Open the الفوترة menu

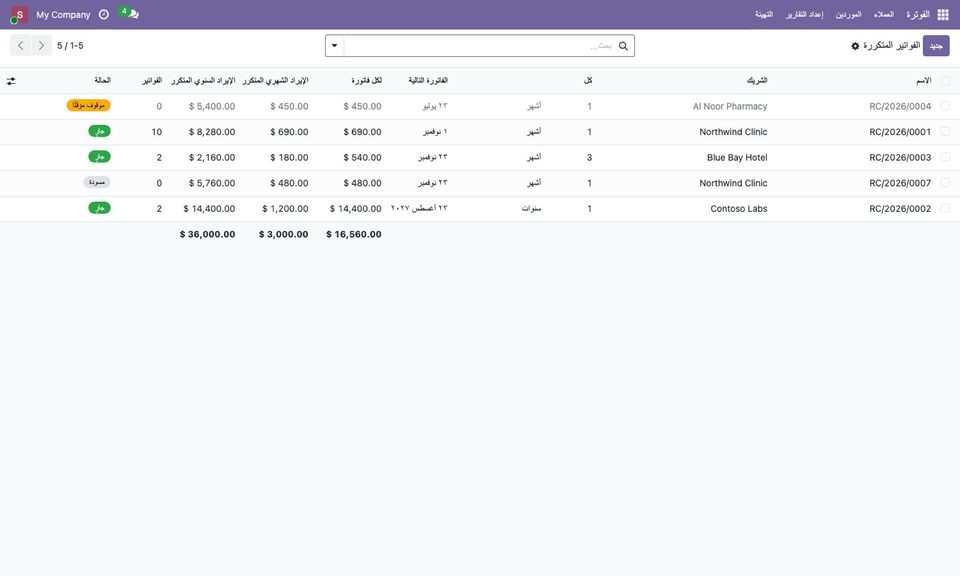pyautogui.click(x=918, y=15)
